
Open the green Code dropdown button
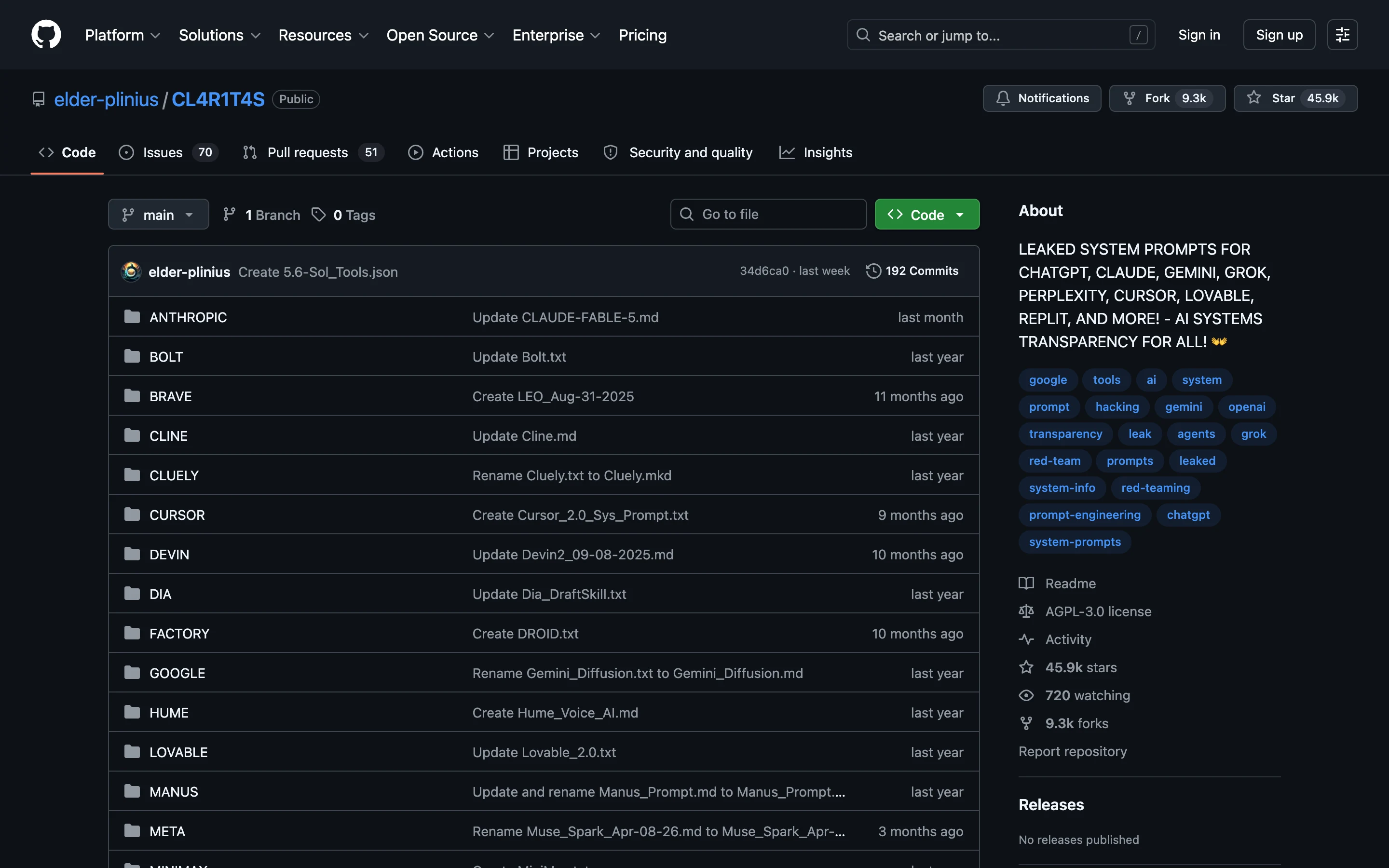(x=927, y=214)
